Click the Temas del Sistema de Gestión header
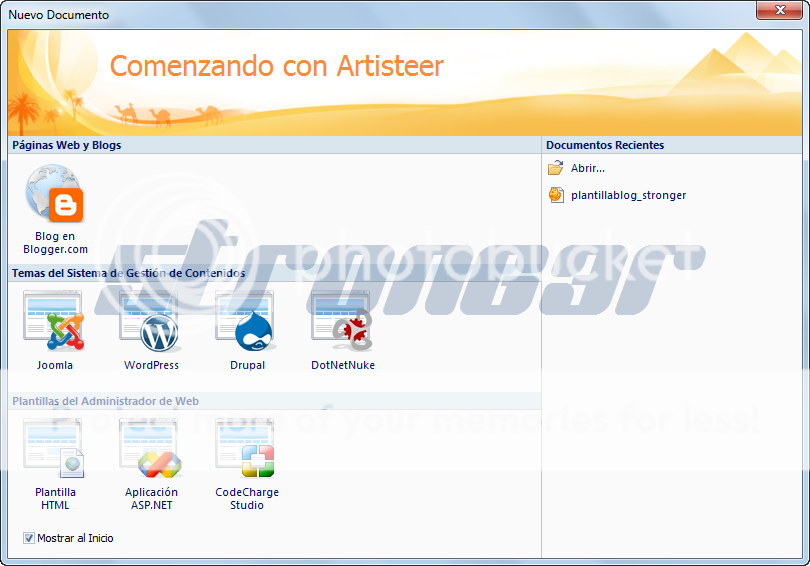 129,273
